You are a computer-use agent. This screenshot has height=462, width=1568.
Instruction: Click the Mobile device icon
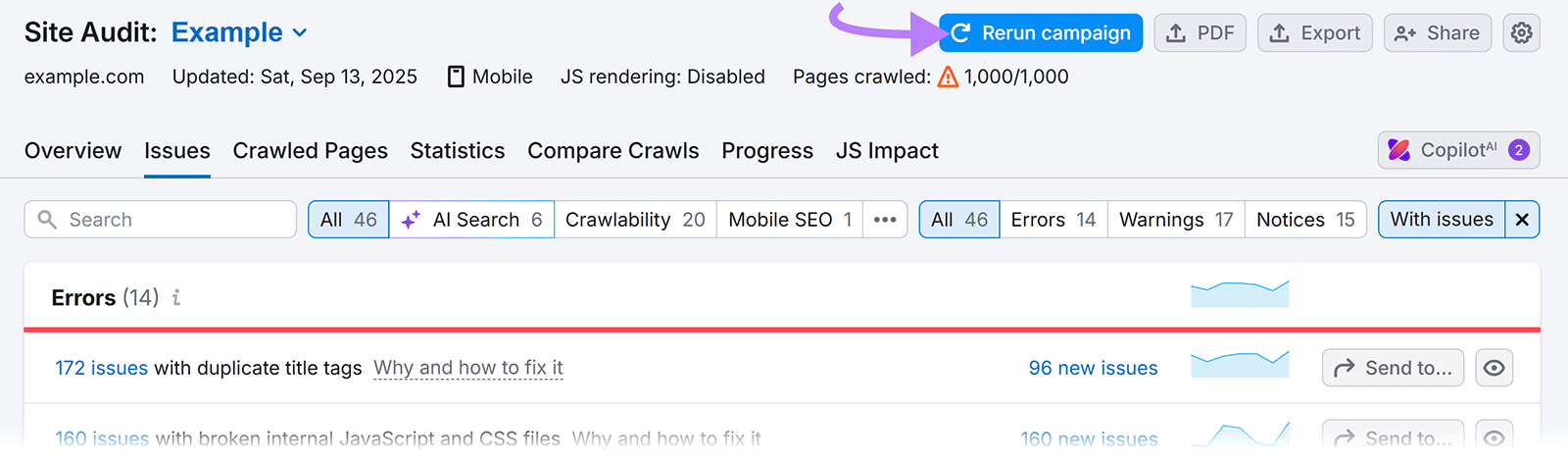pyautogui.click(x=456, y=77)
